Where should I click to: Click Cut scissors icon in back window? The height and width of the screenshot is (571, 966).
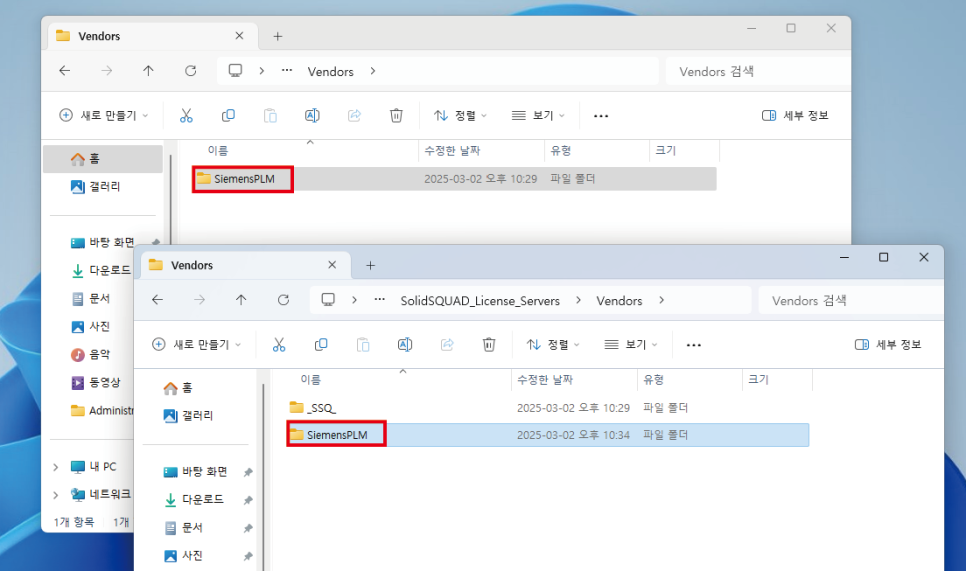(x=186, y=116)
